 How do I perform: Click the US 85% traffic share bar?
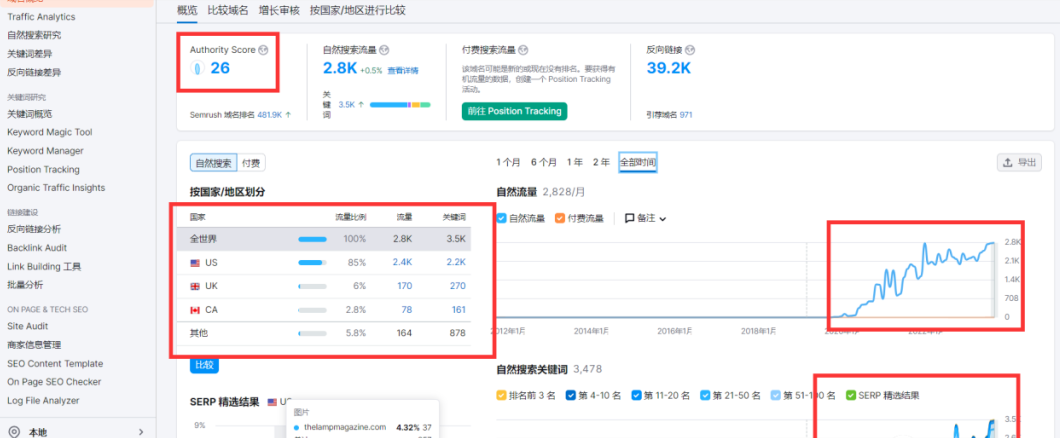point(312,262)
